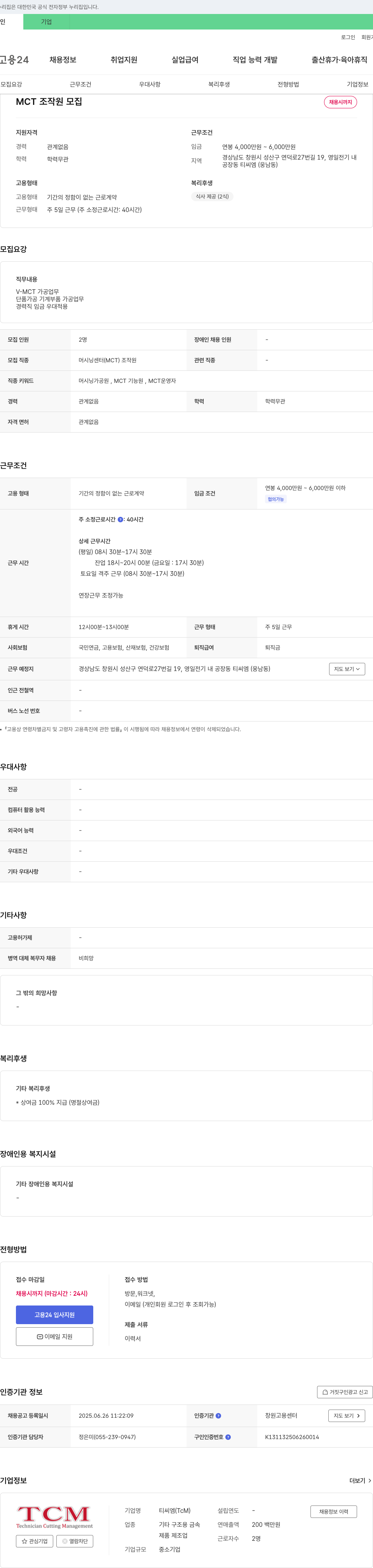Open the 고용24 site logo
The image size is (373, 1568).
(x=14, y=60)
